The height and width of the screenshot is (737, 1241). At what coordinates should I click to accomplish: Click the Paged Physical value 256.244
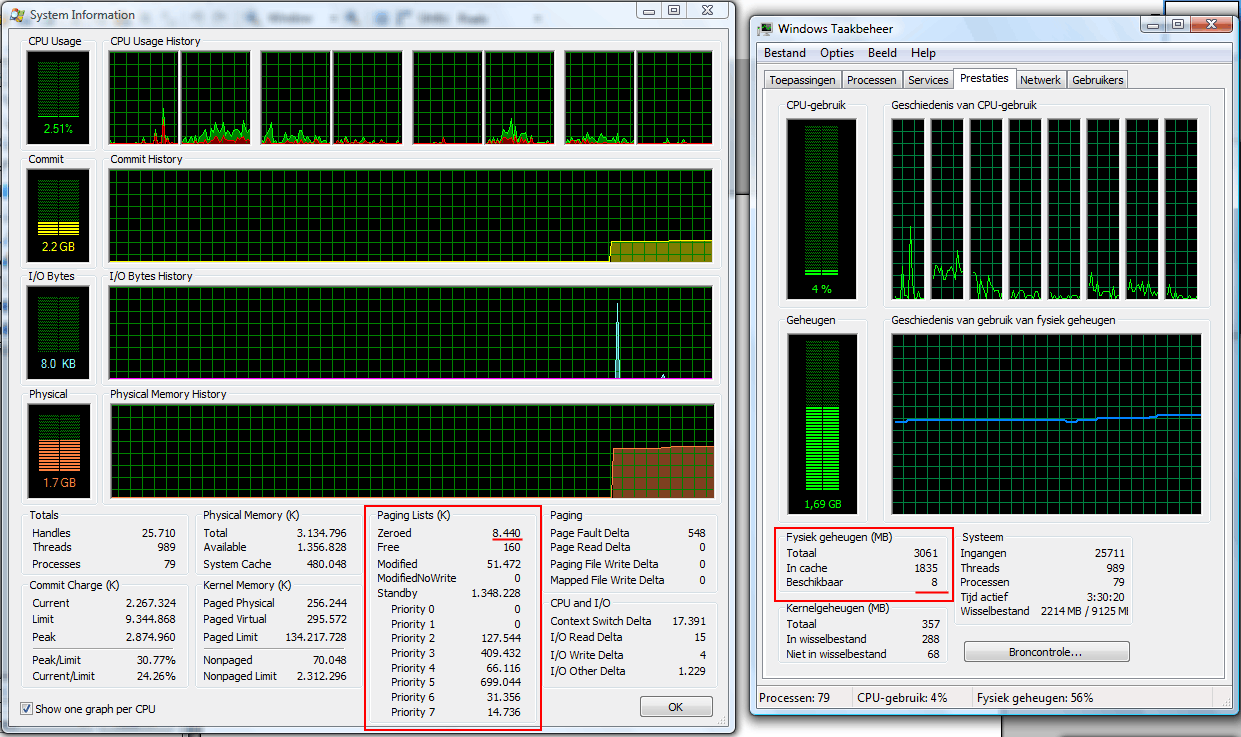click(x=327, y=603)
